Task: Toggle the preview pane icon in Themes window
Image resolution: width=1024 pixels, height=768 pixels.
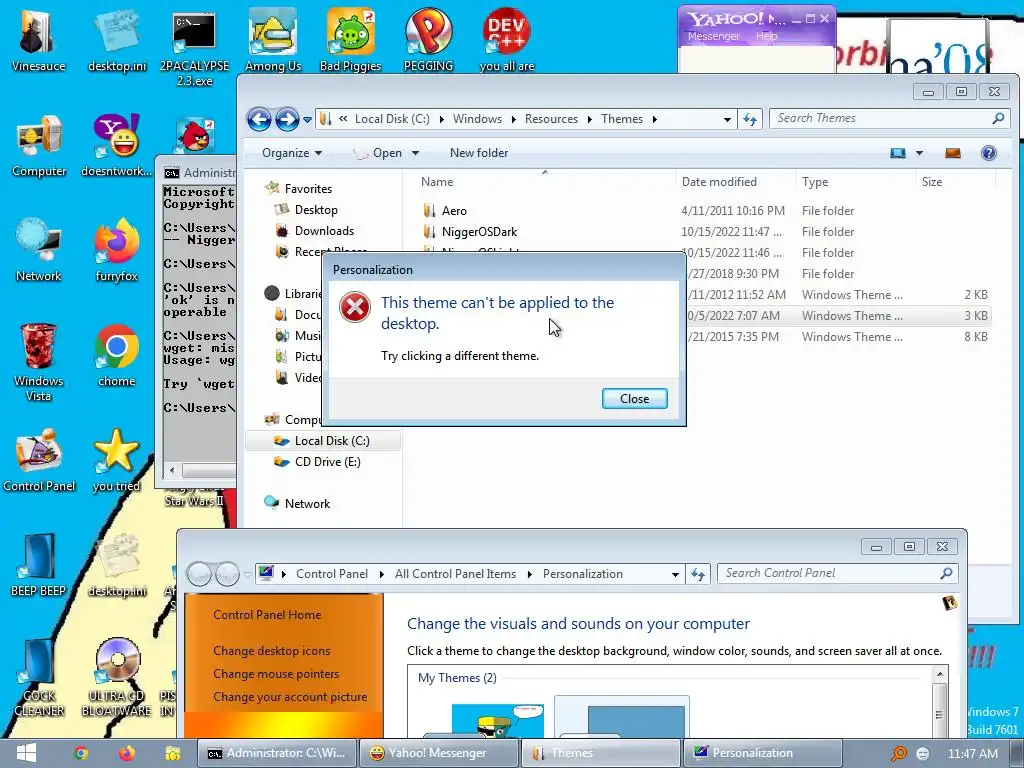Action: coord(953,153)
